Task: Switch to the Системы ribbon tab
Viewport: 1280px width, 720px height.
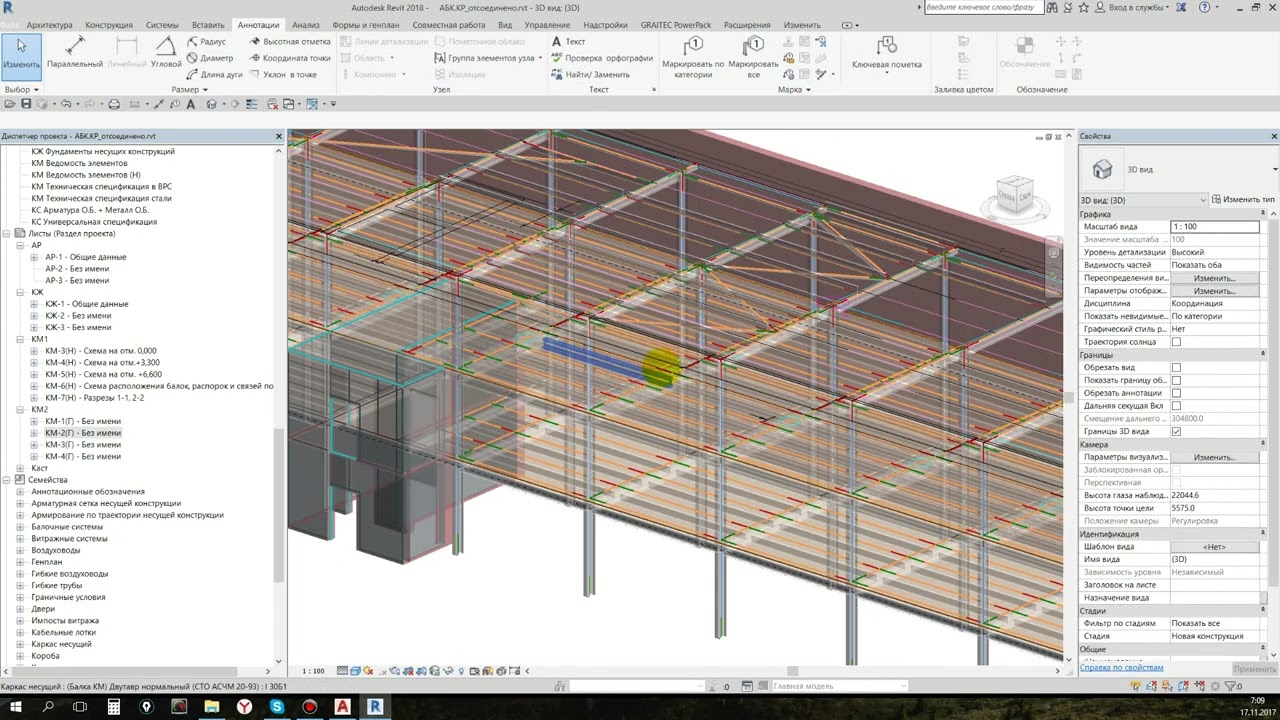Action: pos(163,25)
